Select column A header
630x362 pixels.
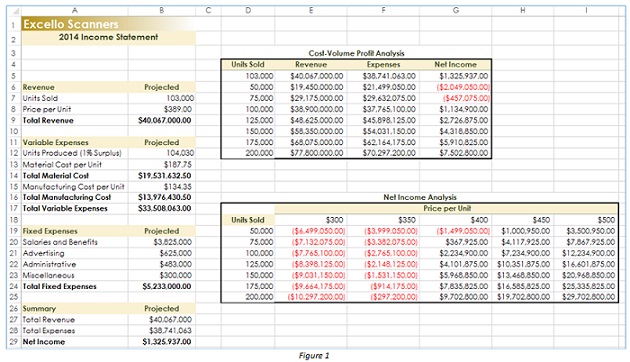(75, 11)
